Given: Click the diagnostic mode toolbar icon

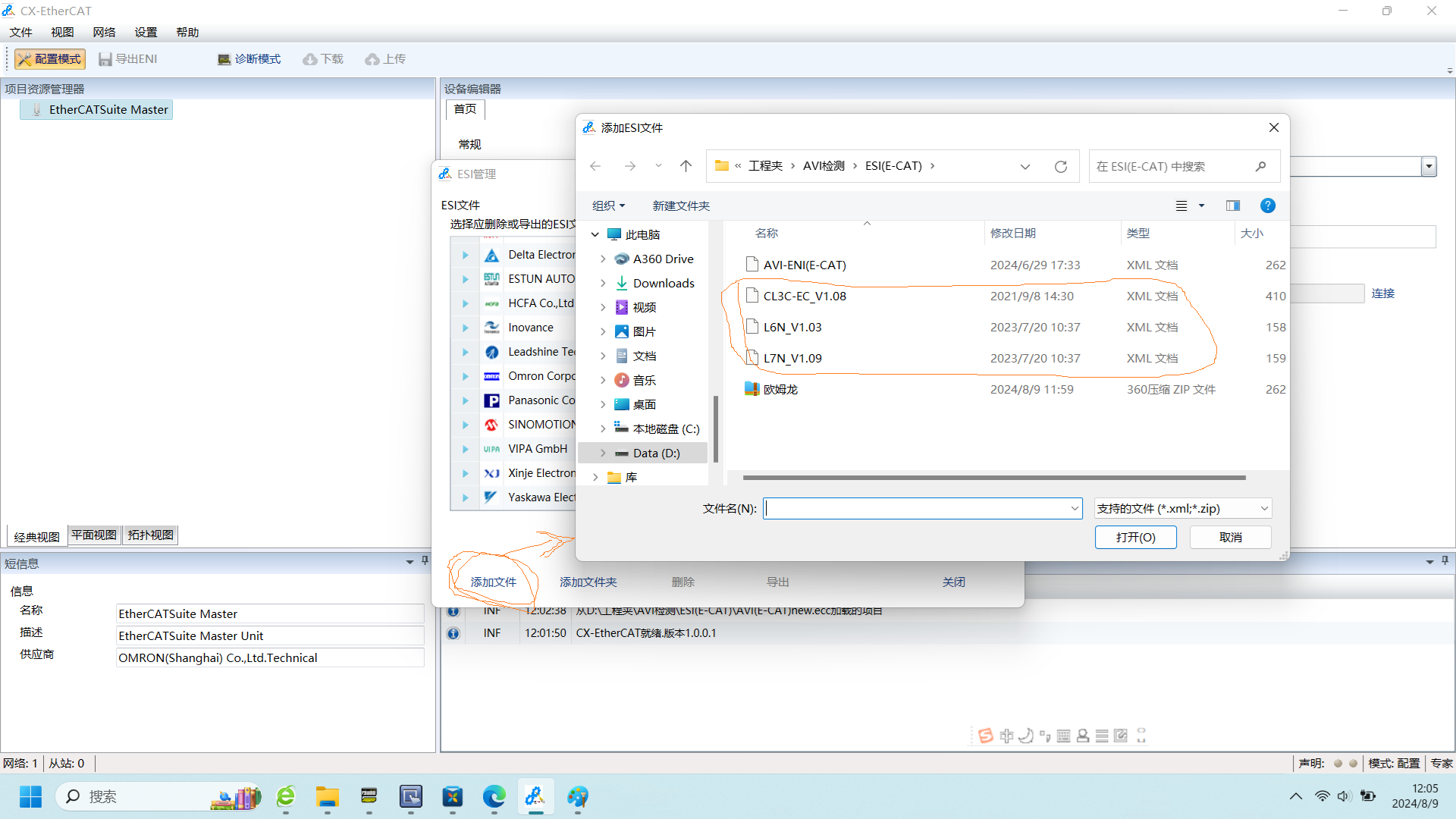Looking at the screenshot, I should pos(224,59).
